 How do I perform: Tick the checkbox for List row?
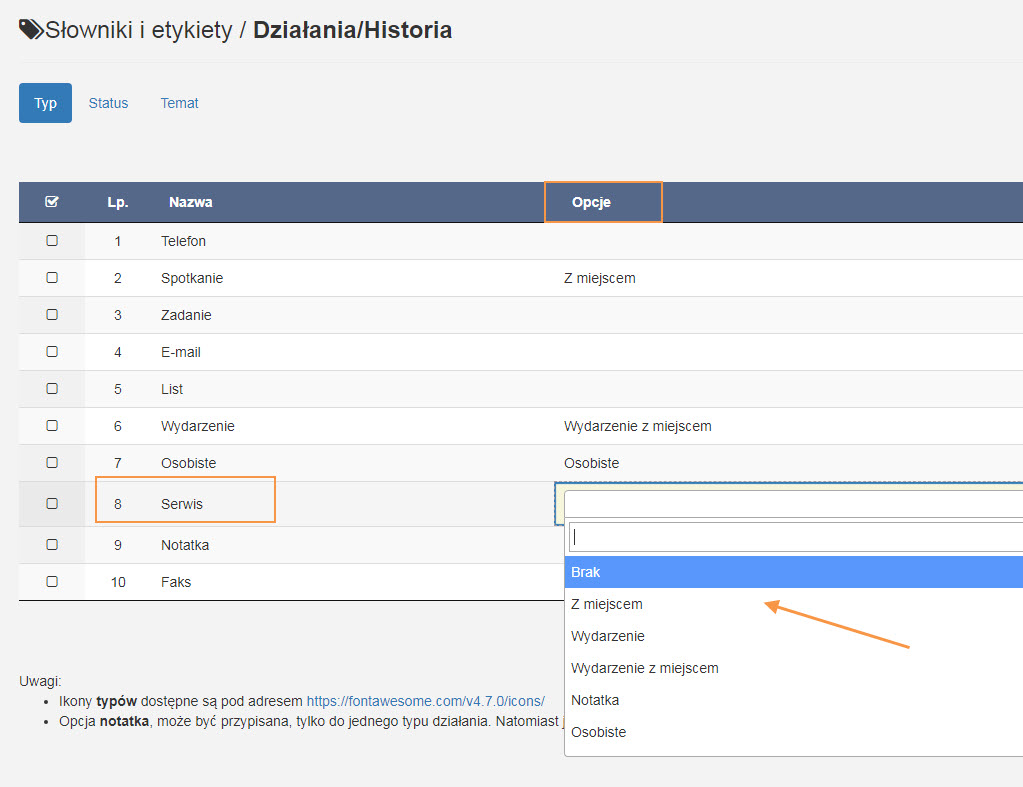[x=52, y=388]
